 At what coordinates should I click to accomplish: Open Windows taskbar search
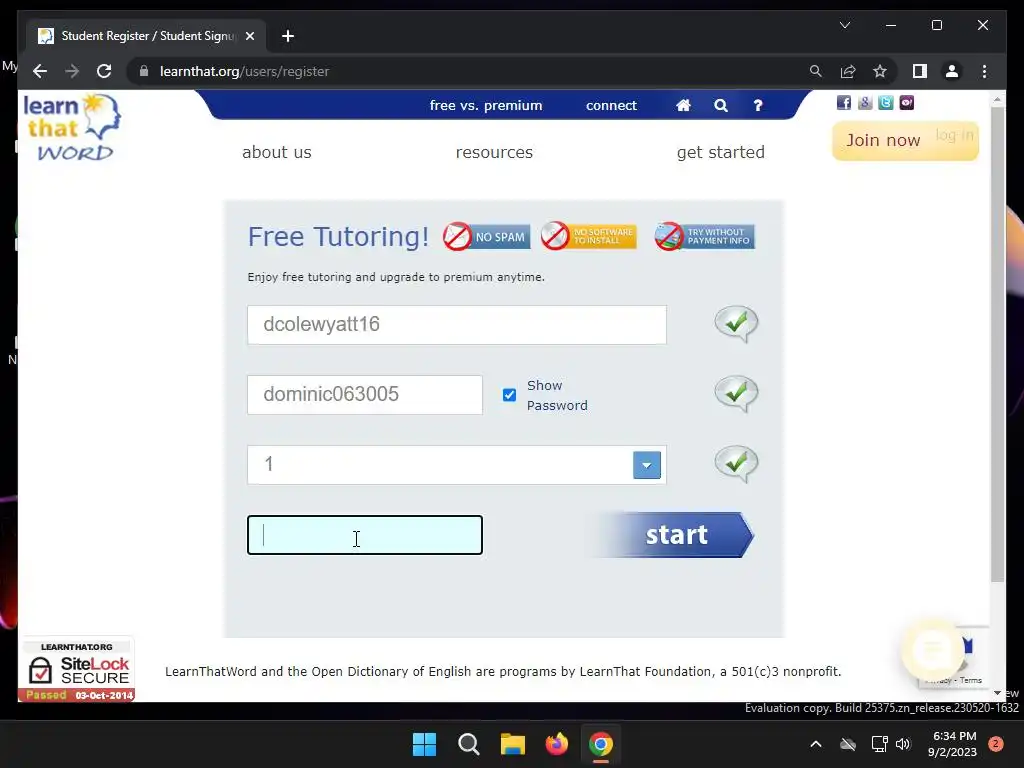tap(468, 744)
